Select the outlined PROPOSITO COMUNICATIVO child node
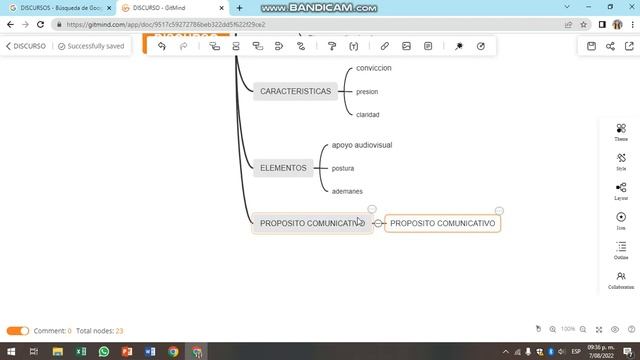640x360 pixels. (442, 223)
